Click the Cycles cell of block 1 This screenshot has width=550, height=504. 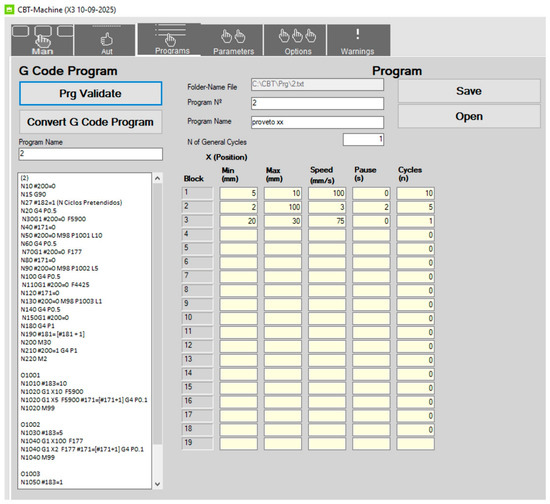click(x=415, y=193)
